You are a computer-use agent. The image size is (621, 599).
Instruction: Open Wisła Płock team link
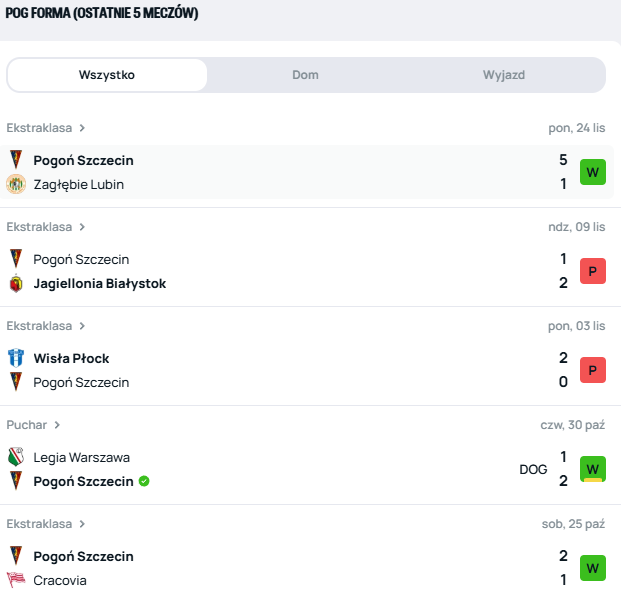71,358
